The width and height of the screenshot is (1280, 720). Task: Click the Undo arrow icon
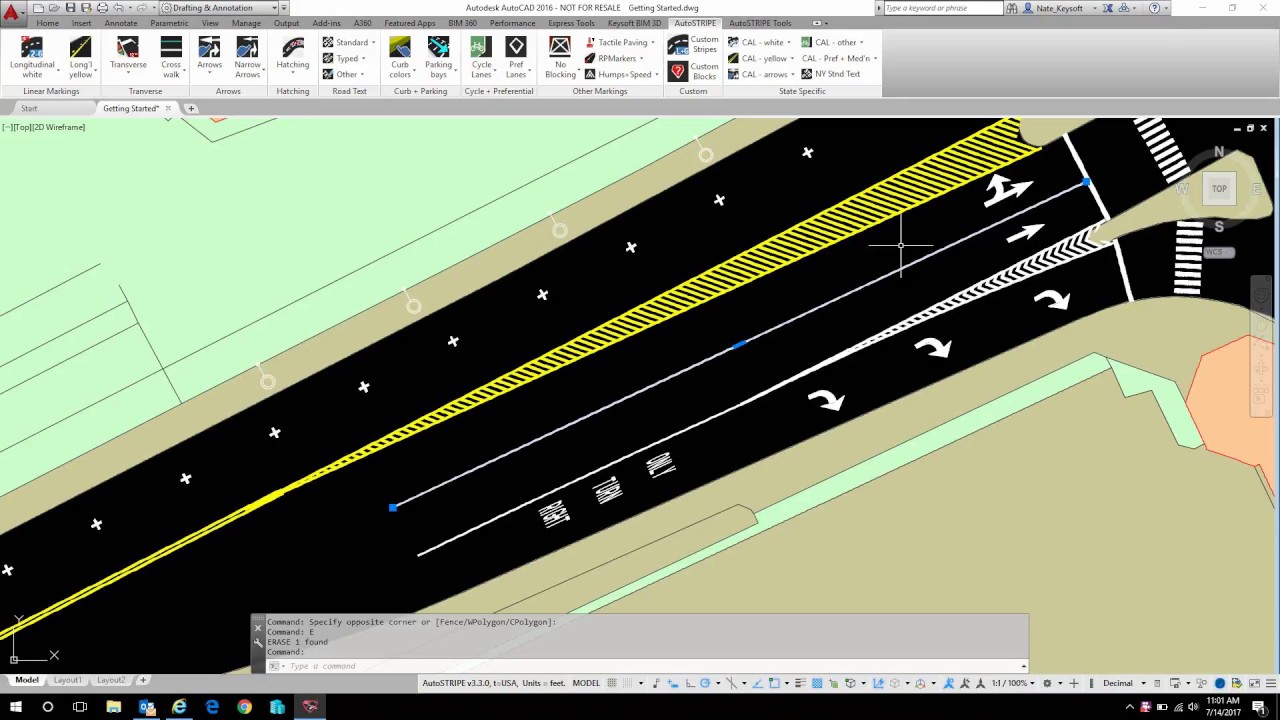click(118, 8)
